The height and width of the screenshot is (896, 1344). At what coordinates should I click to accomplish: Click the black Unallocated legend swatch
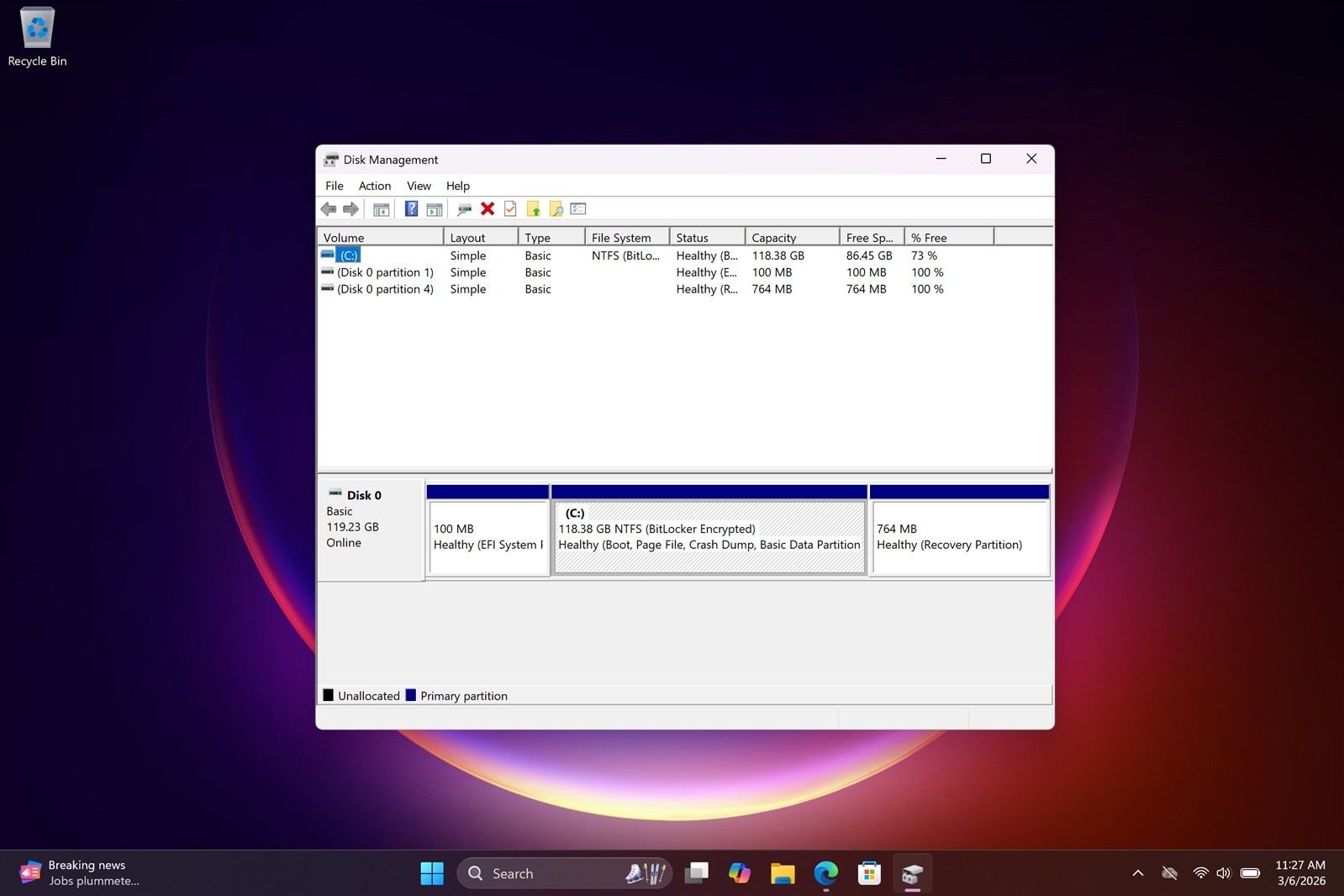329,695
